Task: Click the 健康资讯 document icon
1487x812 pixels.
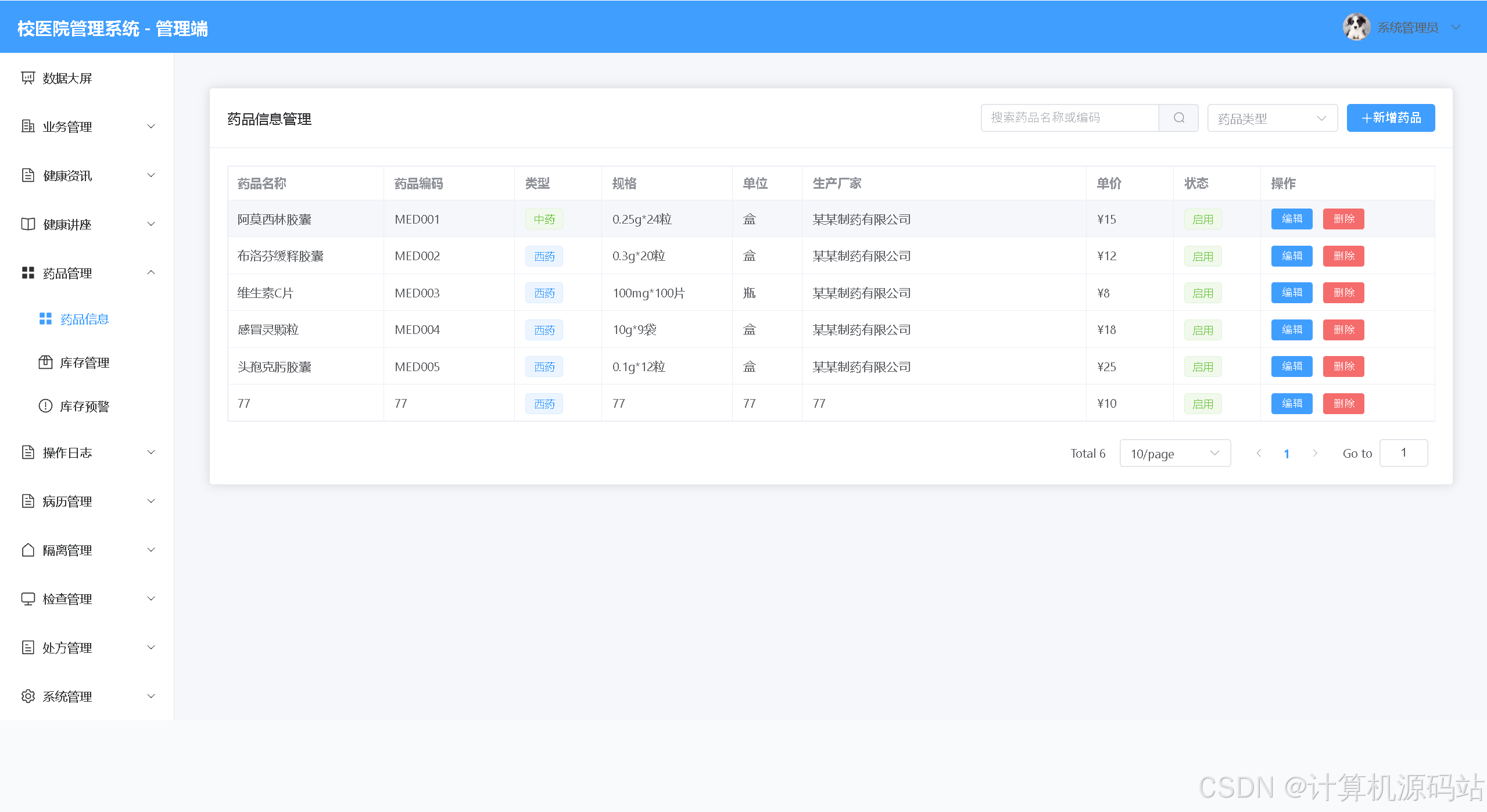Action: tap(28, 175)
